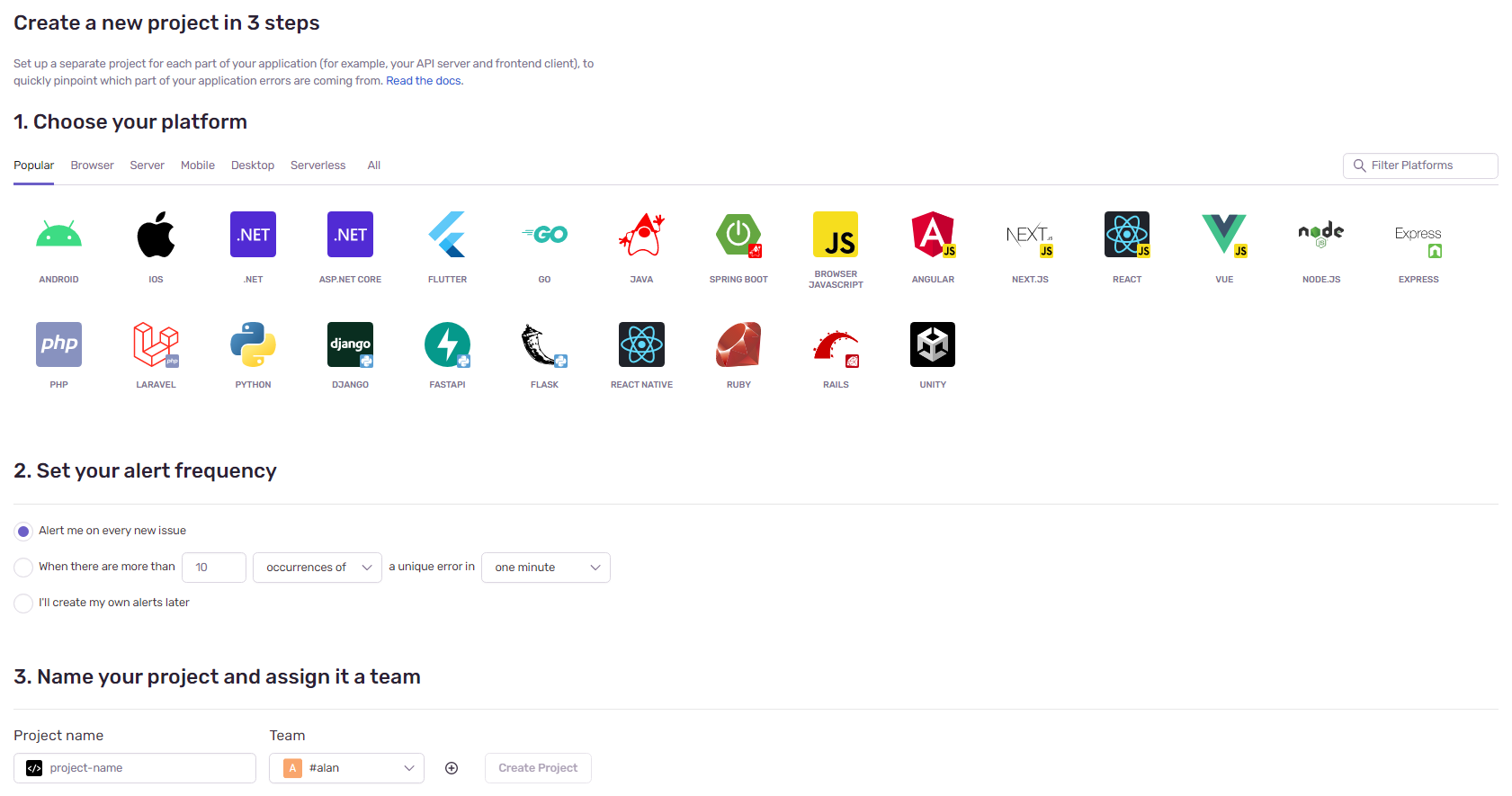The image size is (1512, 796).
Task: Switch to the Browser platforms tab
Action: [x=92, y=165]
